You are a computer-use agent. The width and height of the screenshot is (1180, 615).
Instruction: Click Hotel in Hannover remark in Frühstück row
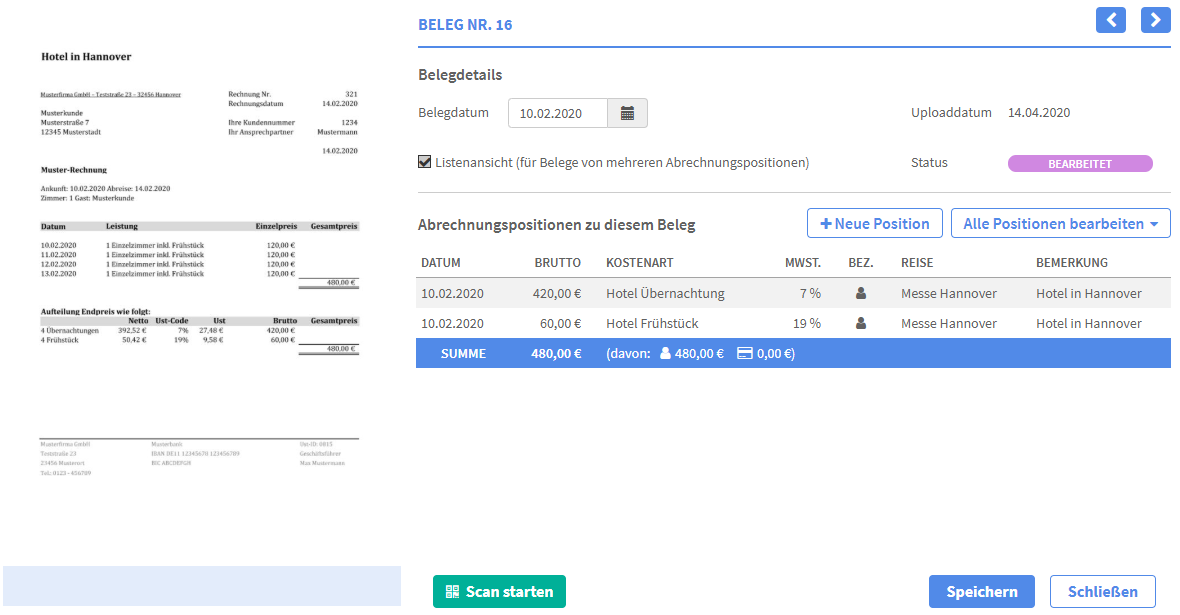click(1088, 324)
